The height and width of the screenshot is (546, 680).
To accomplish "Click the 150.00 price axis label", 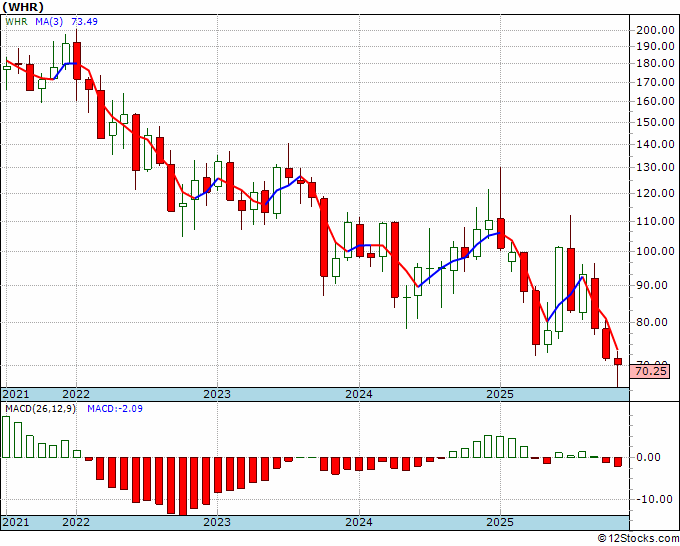I will pos(655,122).
